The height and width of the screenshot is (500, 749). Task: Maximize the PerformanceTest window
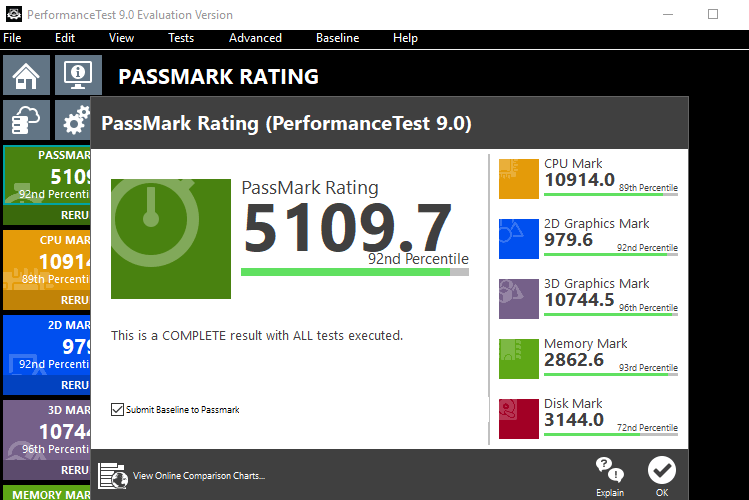(713, 14)
